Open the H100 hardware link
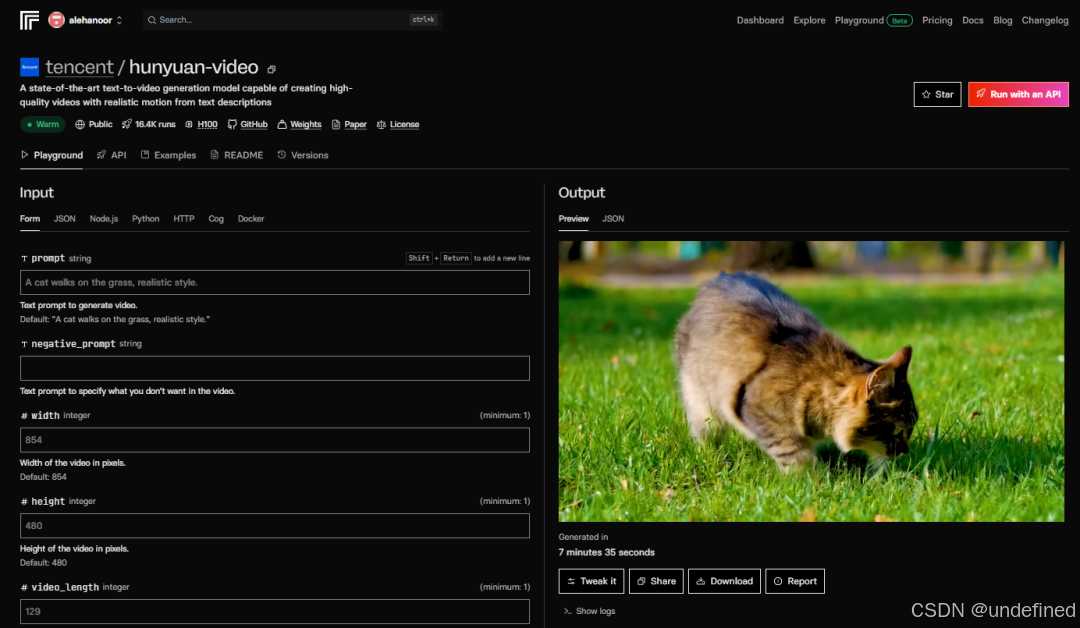The image size is (1080, 628). point(207,125)
